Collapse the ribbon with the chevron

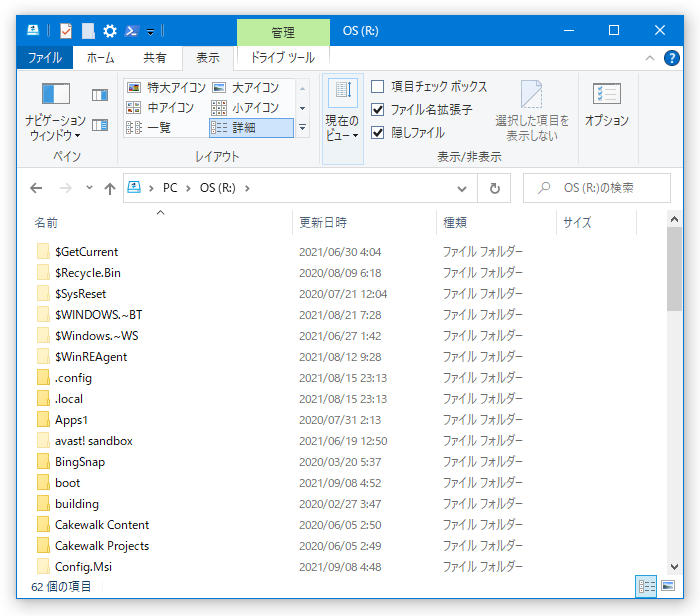tap(650, 58)
